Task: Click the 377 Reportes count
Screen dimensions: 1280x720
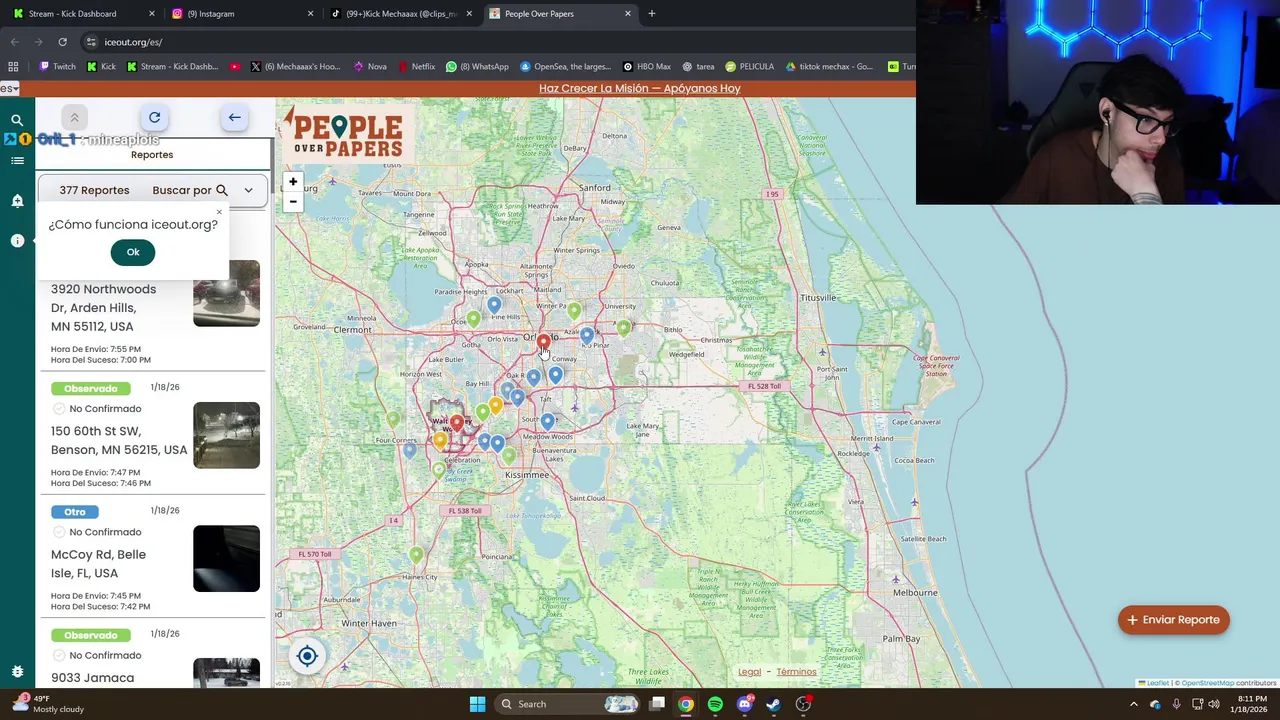Action: 94,190
